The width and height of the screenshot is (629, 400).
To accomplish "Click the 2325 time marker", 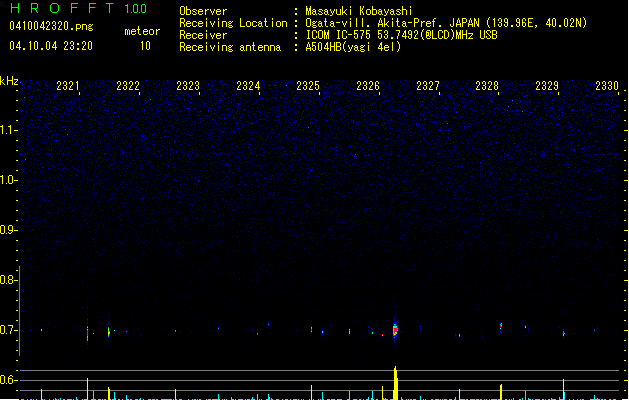I will pos(308,86).
